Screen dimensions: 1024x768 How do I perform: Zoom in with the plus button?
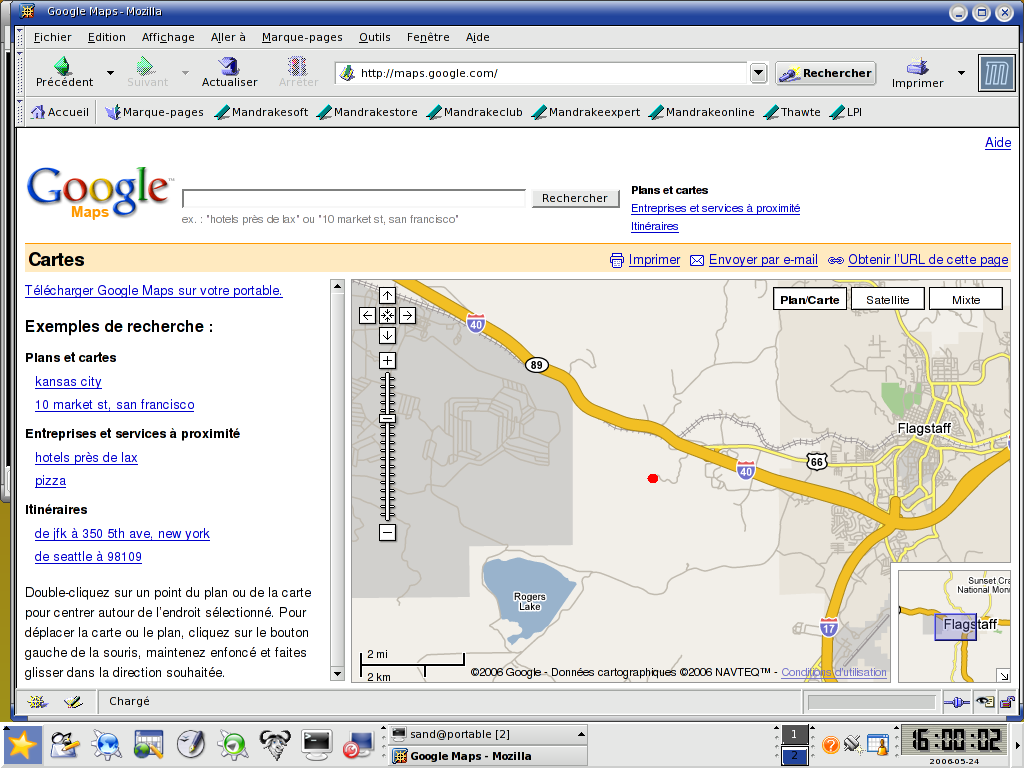(x=387, y=360)
